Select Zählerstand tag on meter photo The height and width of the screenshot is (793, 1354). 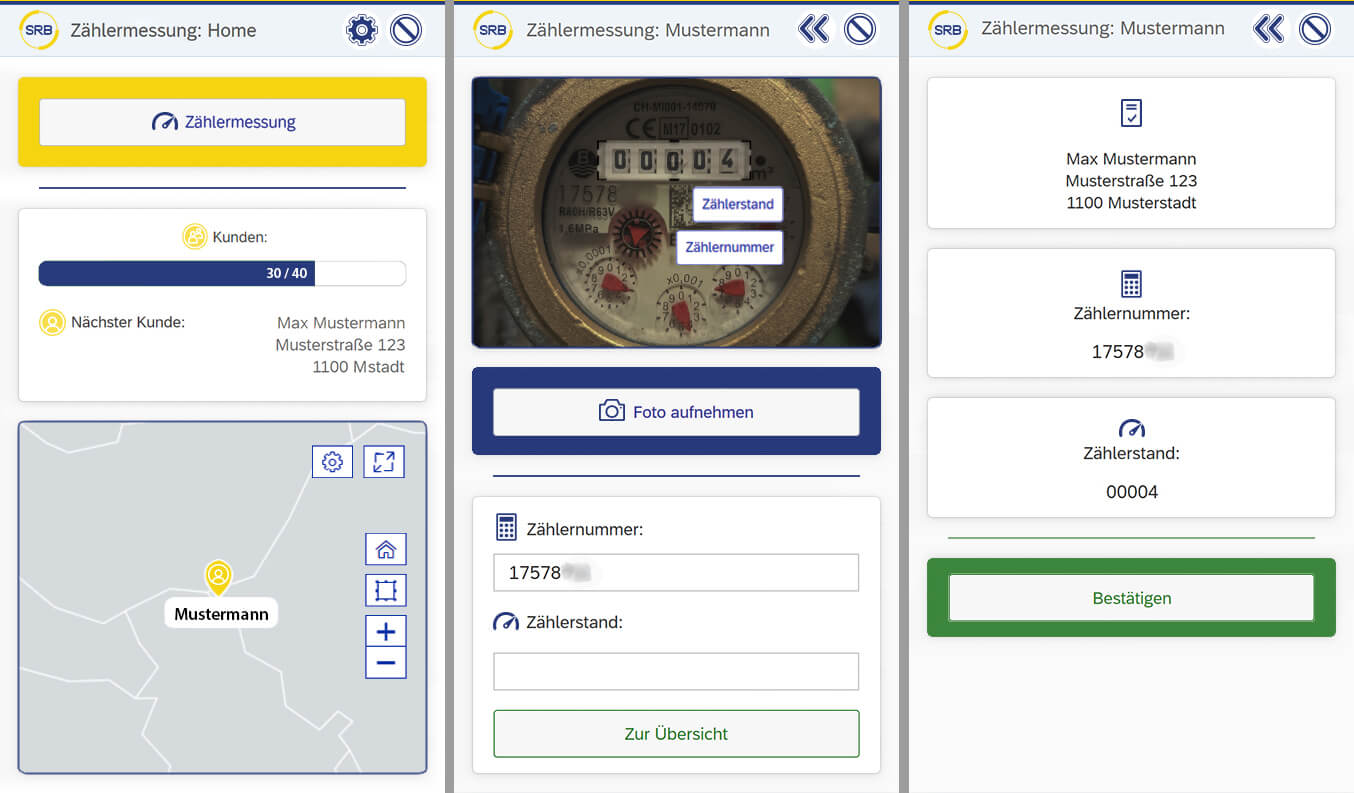[x=738, y=204]
